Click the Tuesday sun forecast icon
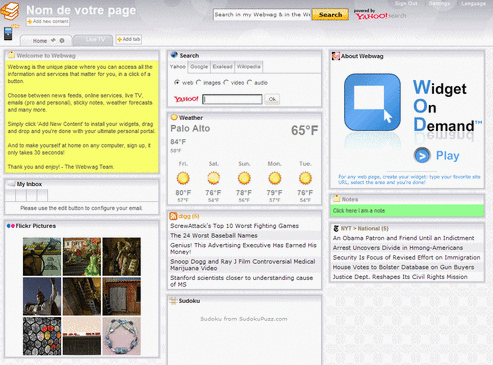The width and height of the screenshot is (493, 365). [x=305, y=178]
